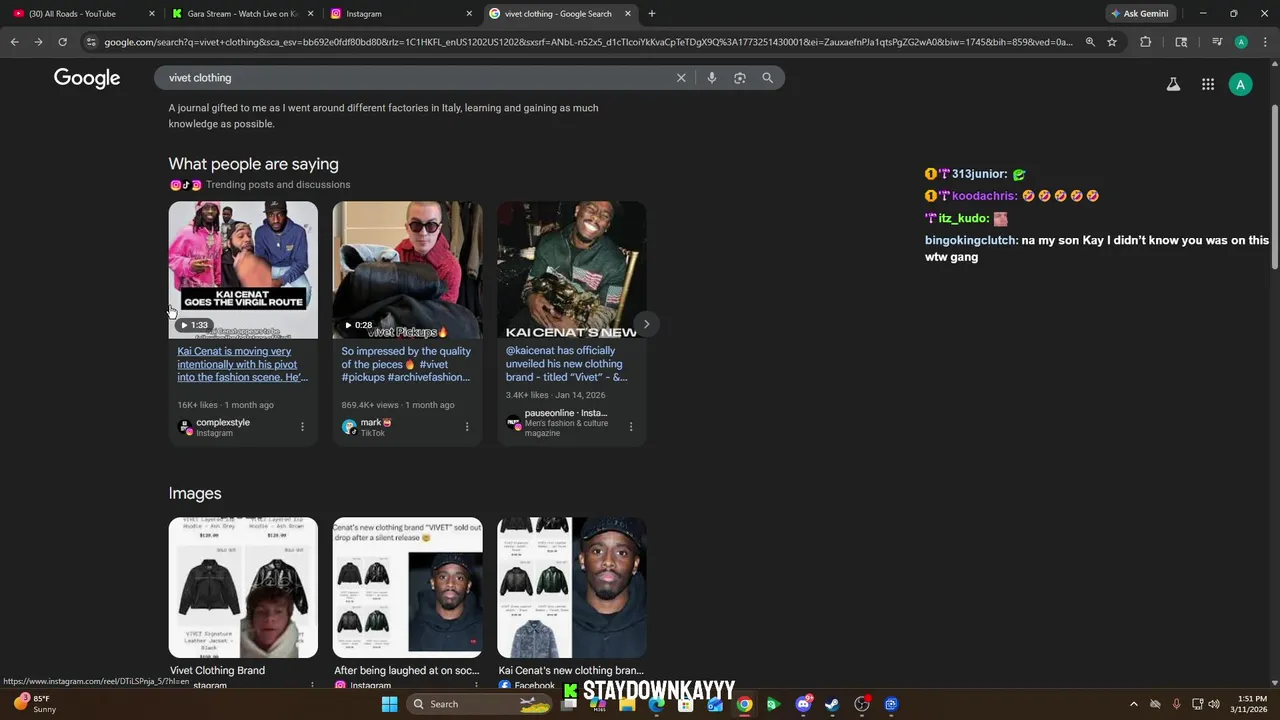Click 'After being laughed at' image caption
The width and height of the screenshot is (1280, 720).
point(406,671)
